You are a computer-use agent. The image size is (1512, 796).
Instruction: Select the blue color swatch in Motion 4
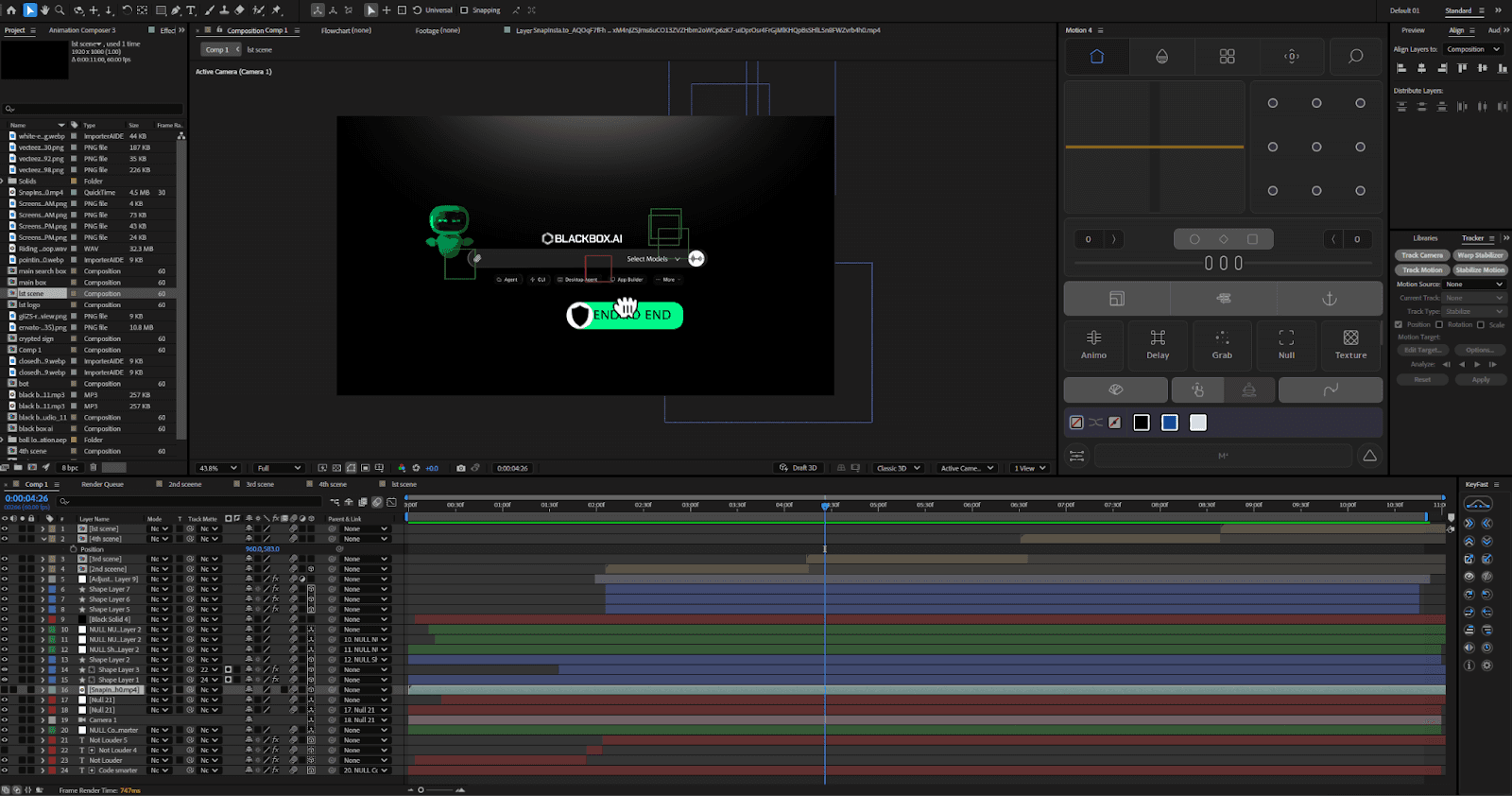pos(1169,423)
